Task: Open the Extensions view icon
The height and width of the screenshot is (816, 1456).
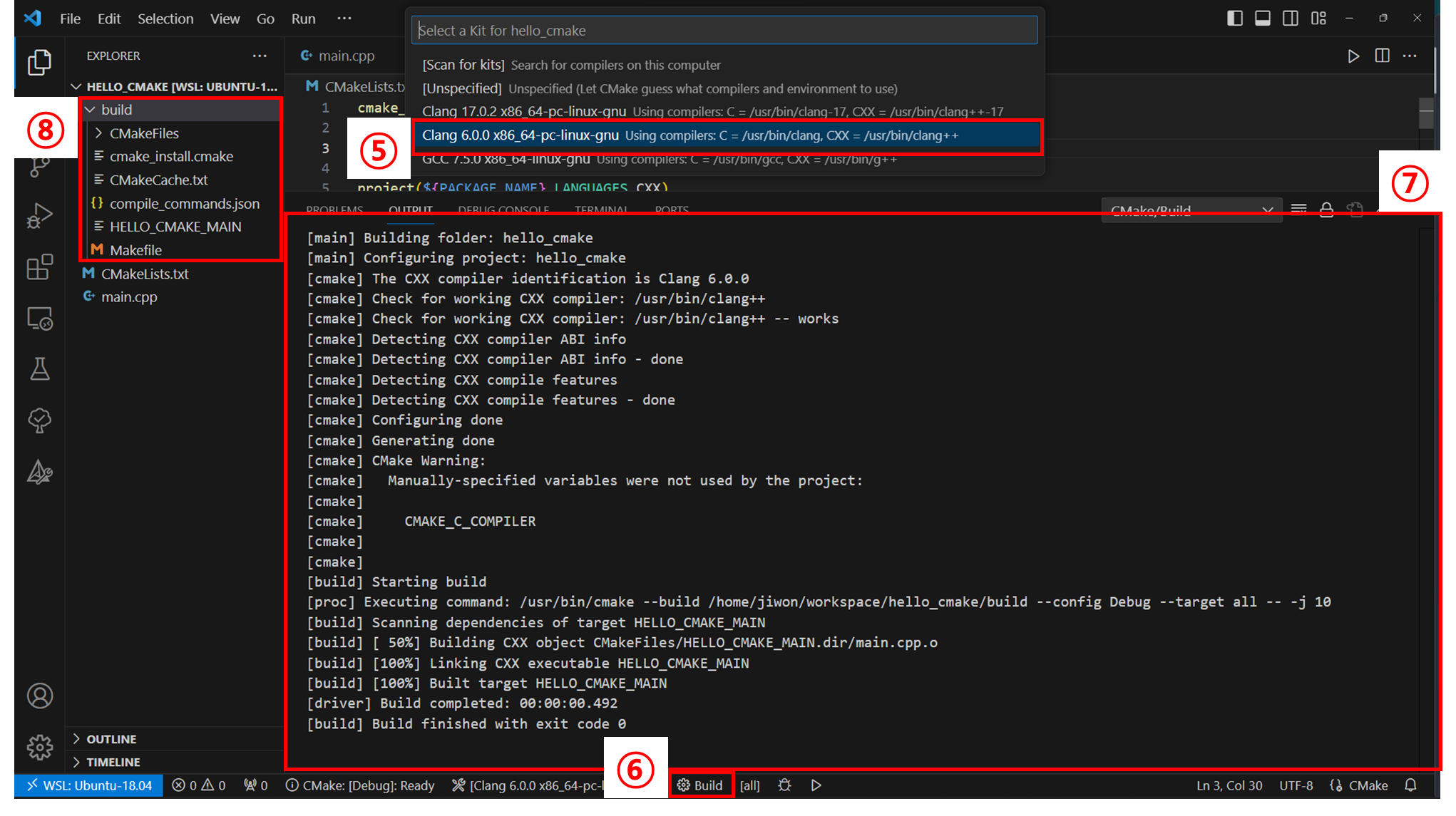Action: coord(39,267)
